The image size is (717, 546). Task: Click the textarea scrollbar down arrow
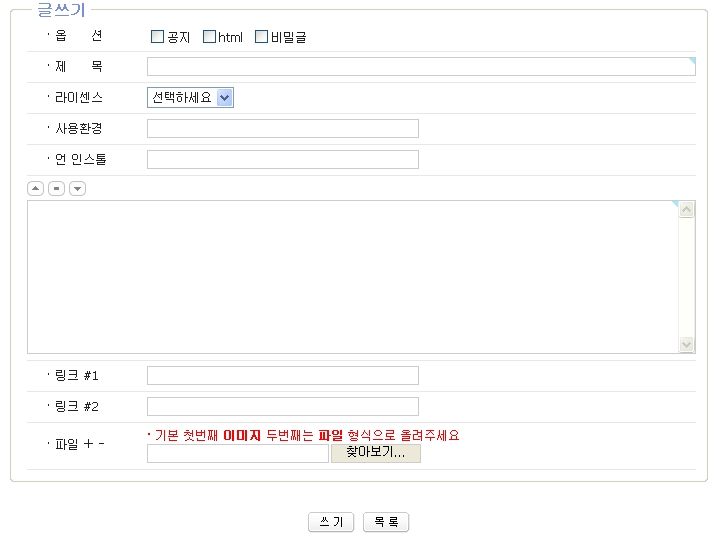pyautogui.click(x=687, y=344)
